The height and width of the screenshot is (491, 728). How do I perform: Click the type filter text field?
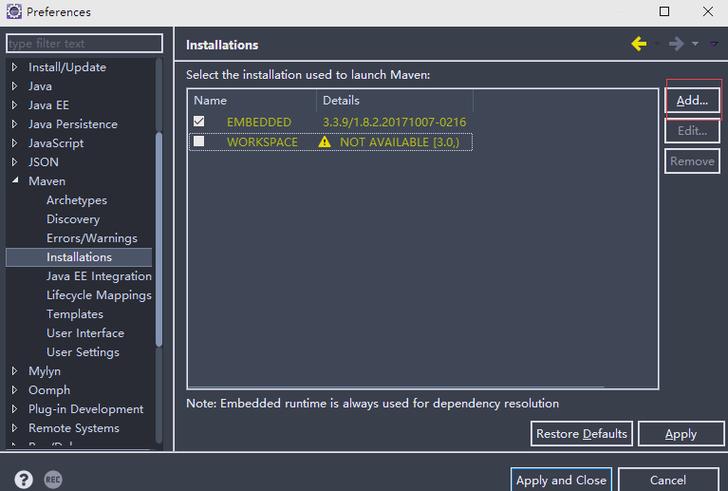[84, 43]
